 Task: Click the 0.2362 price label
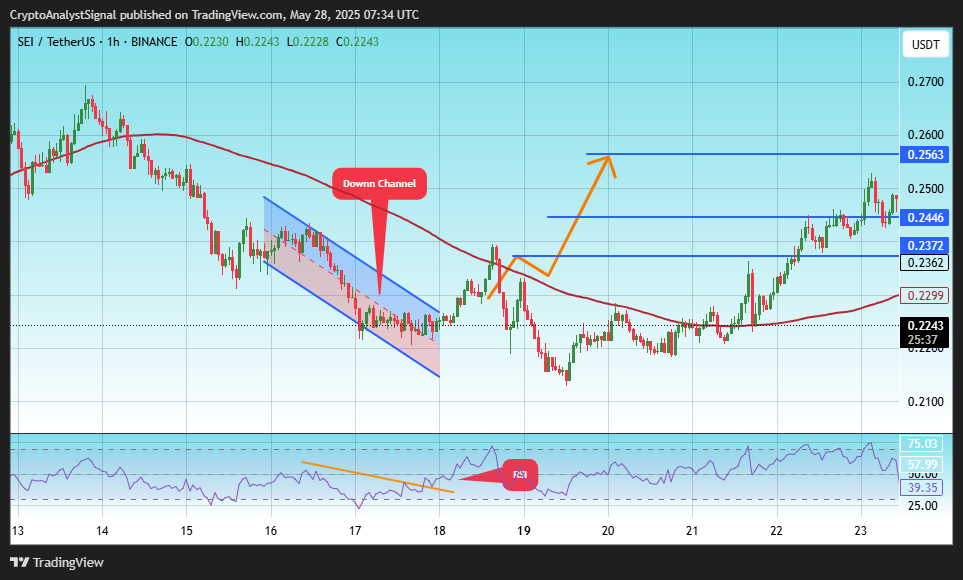tap(925, 263)
